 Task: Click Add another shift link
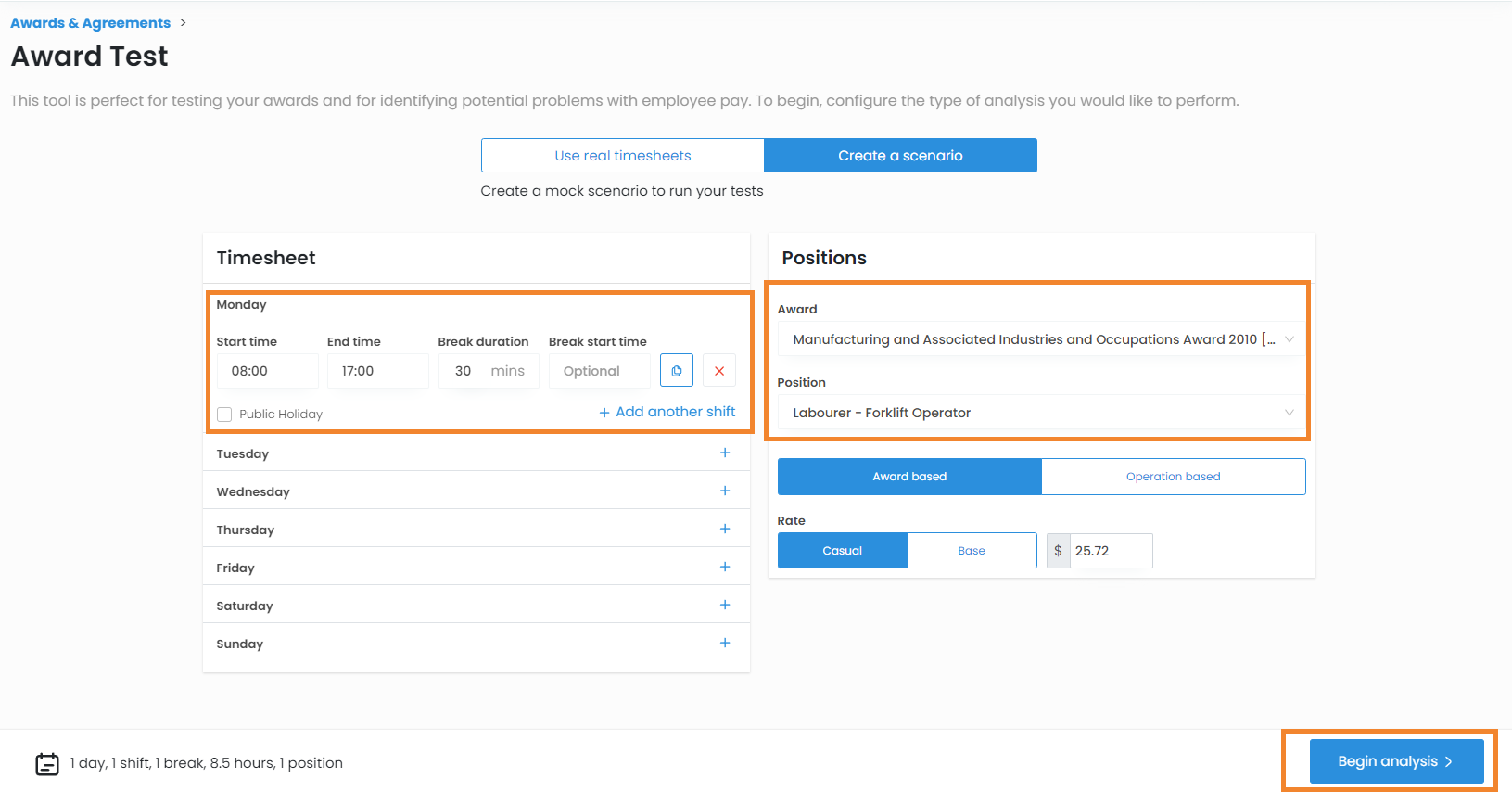(x=667, y=412)
